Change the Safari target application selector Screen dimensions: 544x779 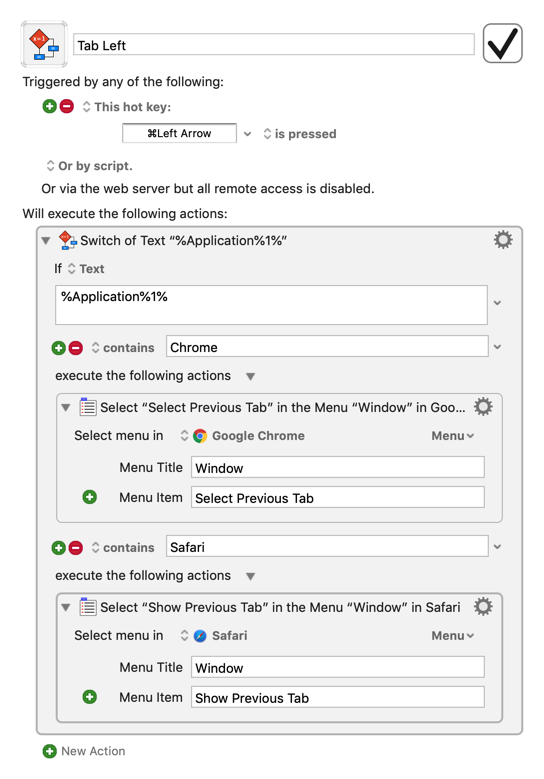[214, 635]
